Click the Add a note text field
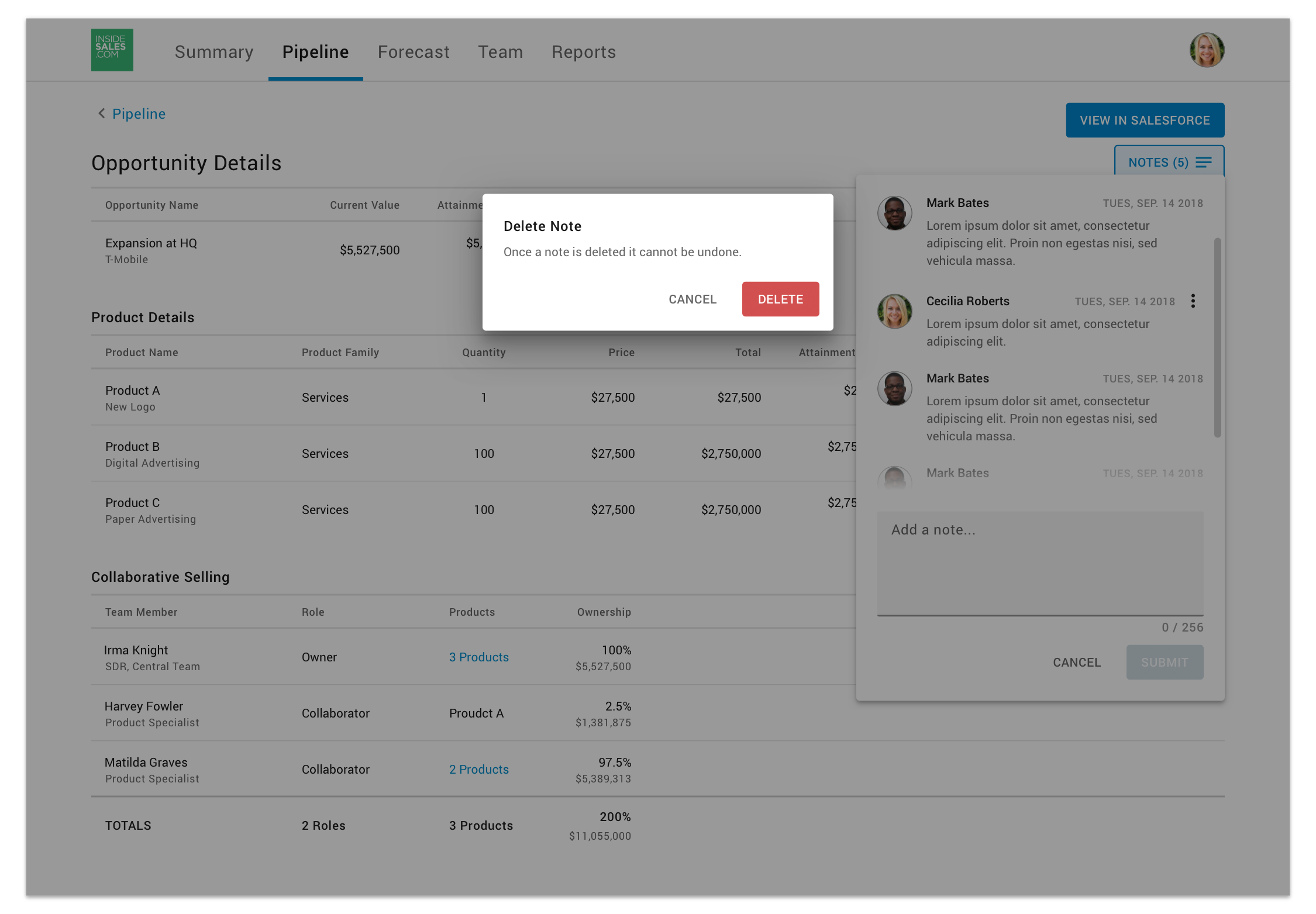Screen dimensions: 1316x914 click(1040, 563)
